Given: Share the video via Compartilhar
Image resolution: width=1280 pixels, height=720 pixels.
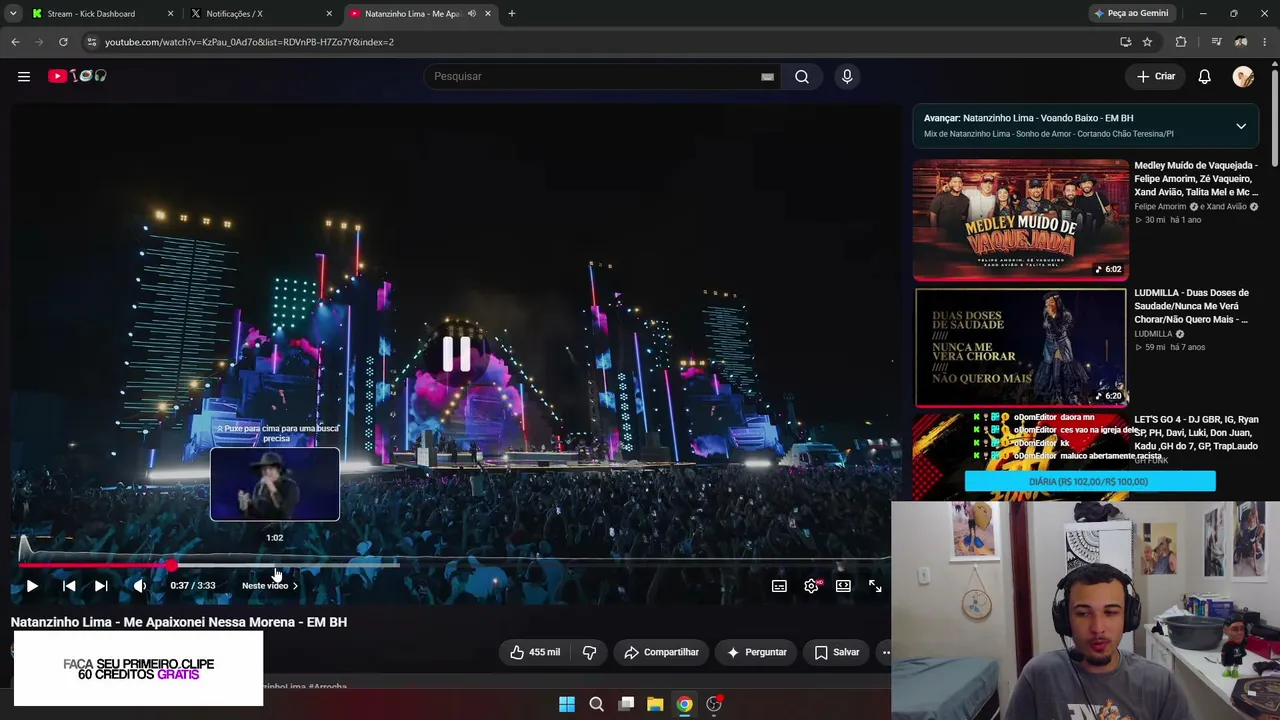Looking at the screenshot, I should pyautogui.click(x=661, y=652).
